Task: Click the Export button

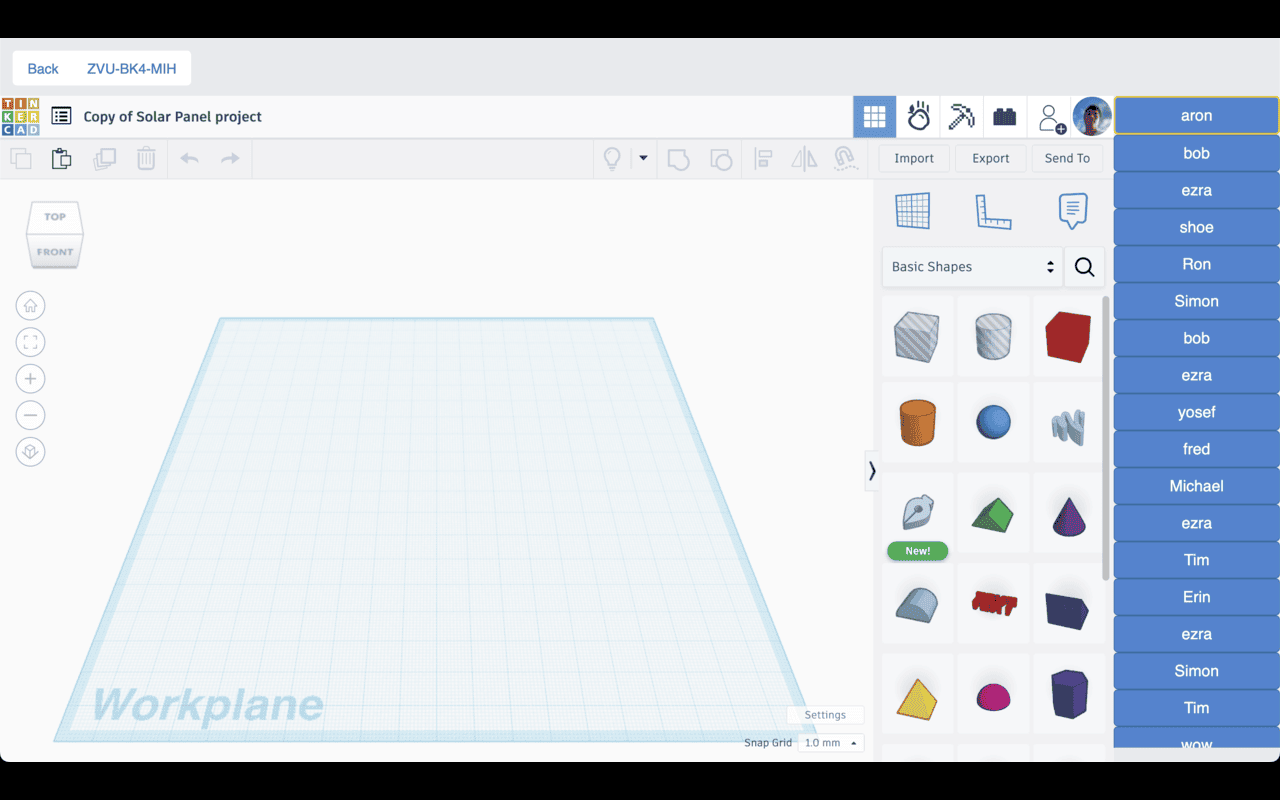Action: click(x=990, y=158)
